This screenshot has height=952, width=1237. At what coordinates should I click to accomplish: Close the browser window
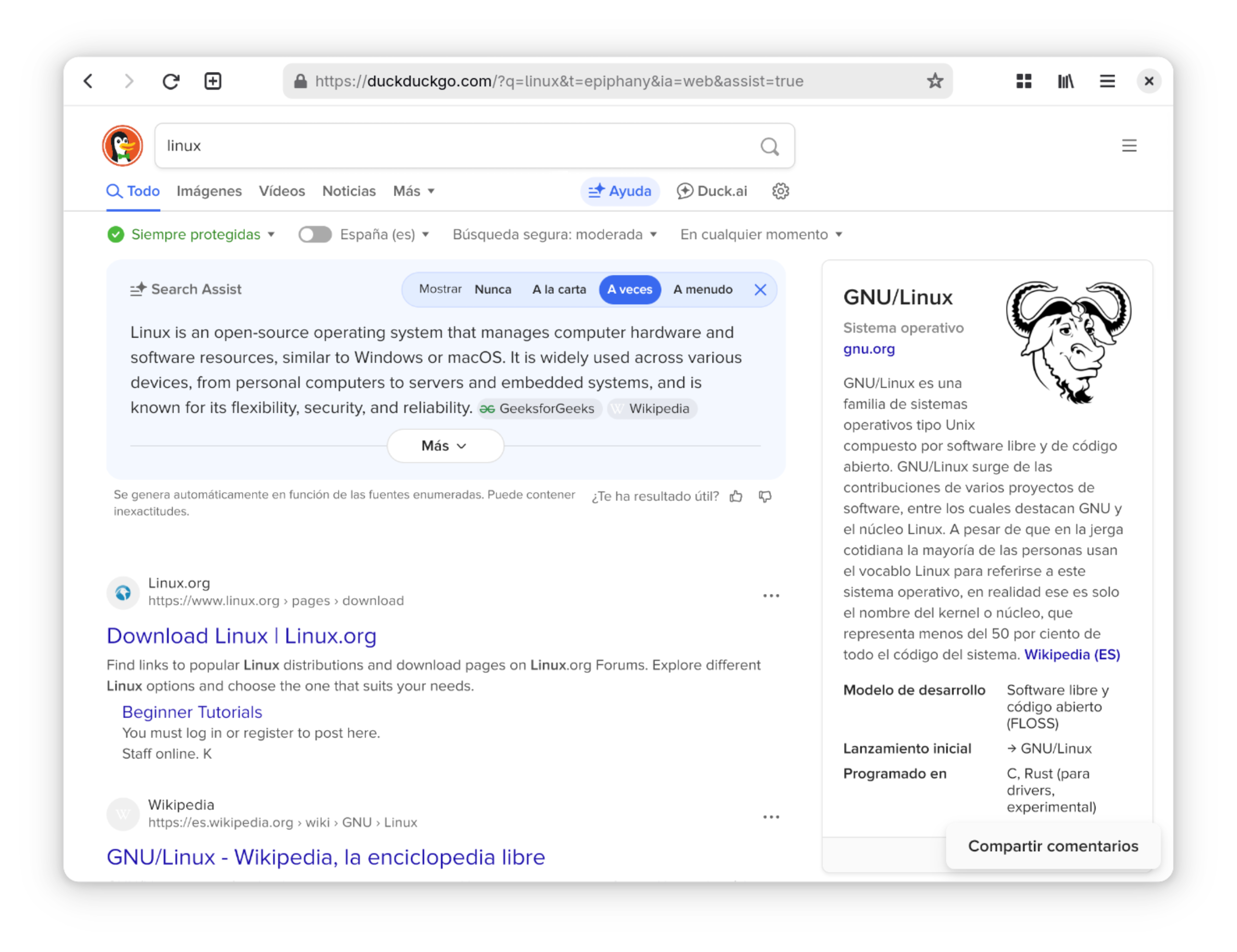1149,81
